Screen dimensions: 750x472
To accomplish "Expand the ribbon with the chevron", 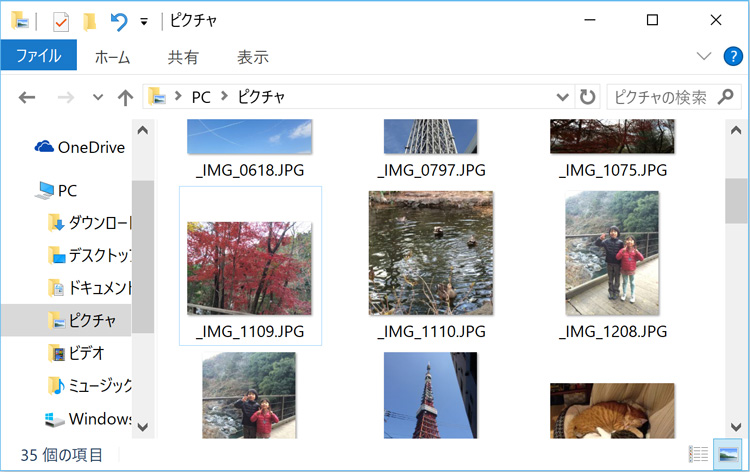I will pos(704,56).
